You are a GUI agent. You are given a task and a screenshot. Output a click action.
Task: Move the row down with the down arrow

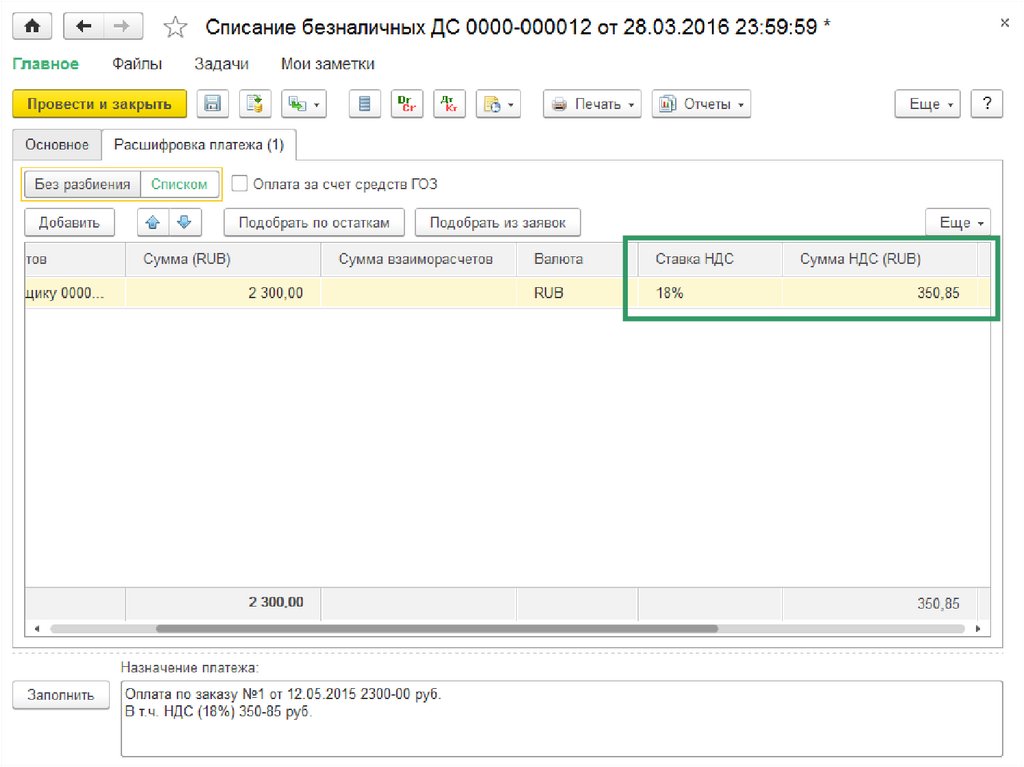point(186,222)
